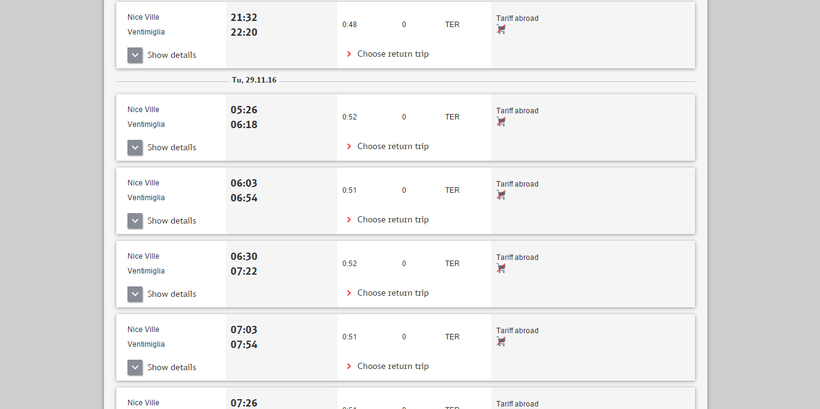Click cart icon for 05:26 train
The height and width of the screenshot is (409, 820).
(501, 122)
